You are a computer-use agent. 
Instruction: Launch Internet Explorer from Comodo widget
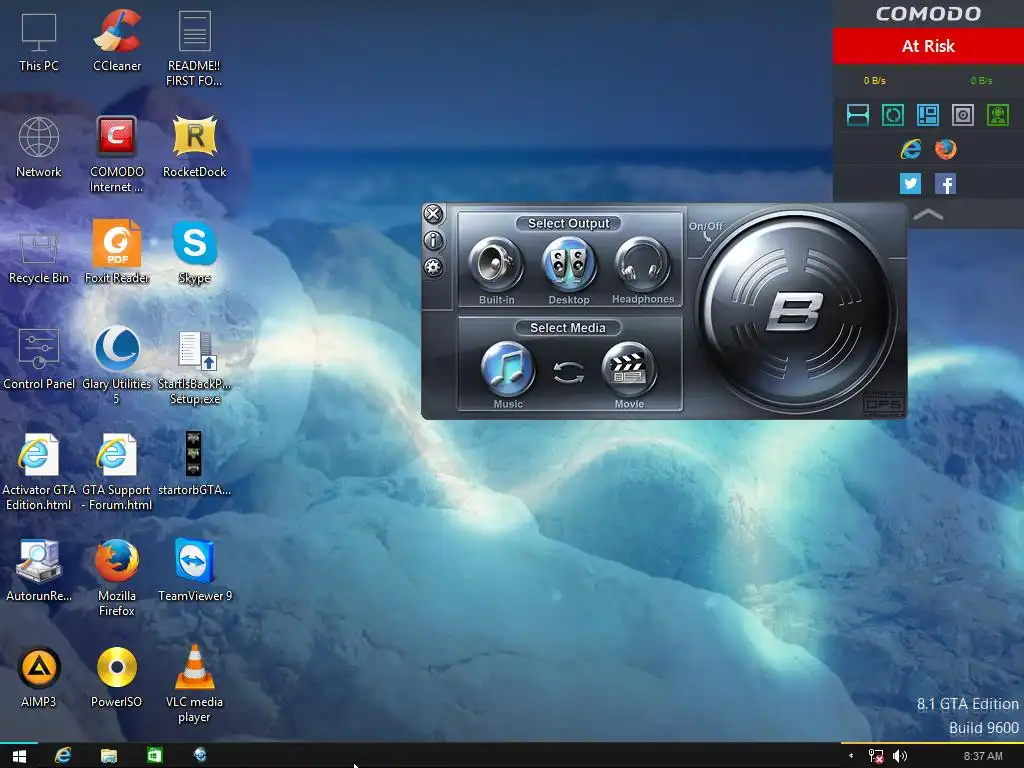pos(910,149)
